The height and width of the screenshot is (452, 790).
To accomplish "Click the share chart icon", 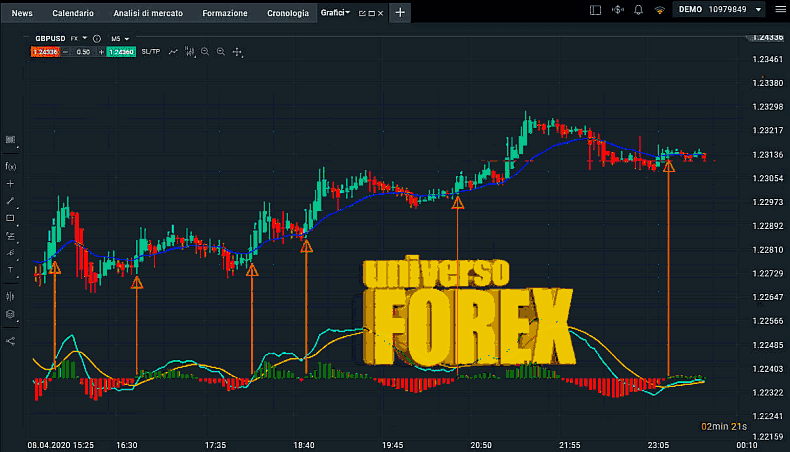I will pos(10,340).
